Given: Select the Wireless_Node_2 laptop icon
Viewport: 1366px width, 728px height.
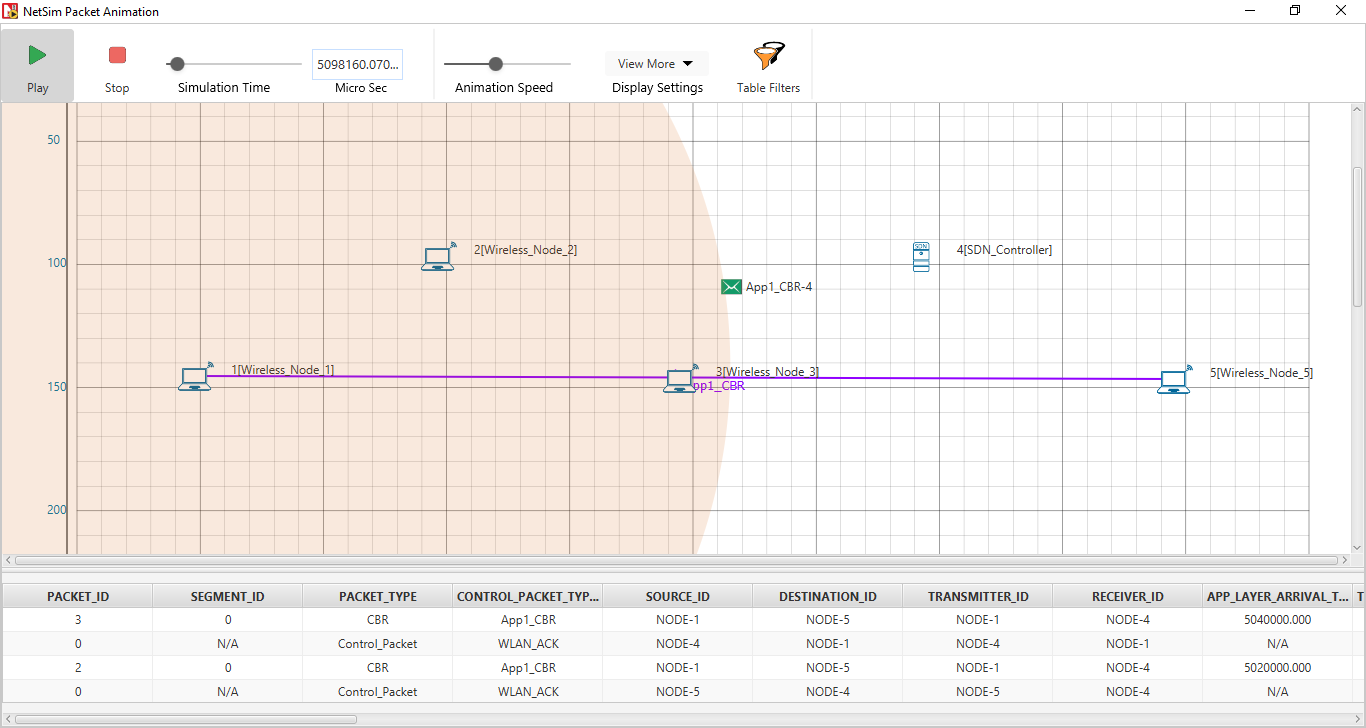Looking at the screenshot, I should tap(437, 258).
